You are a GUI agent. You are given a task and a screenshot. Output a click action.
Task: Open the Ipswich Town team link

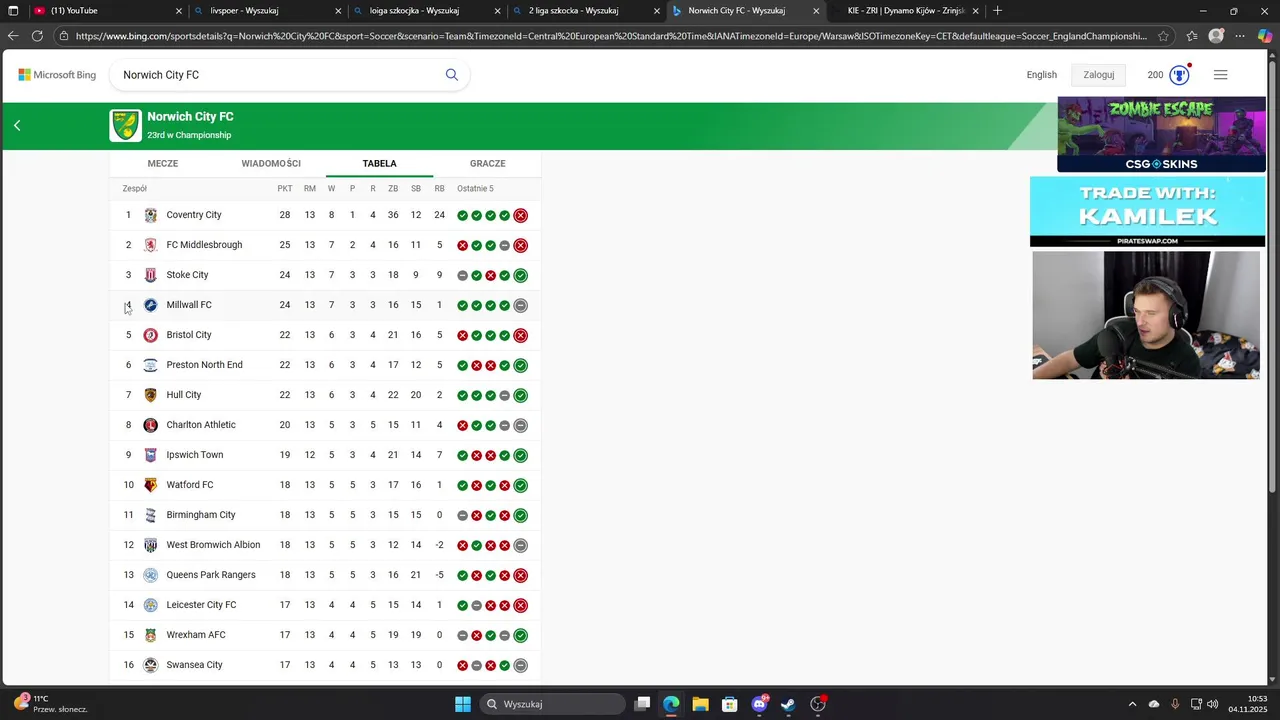pyautogui.click(x=195, y=455)
